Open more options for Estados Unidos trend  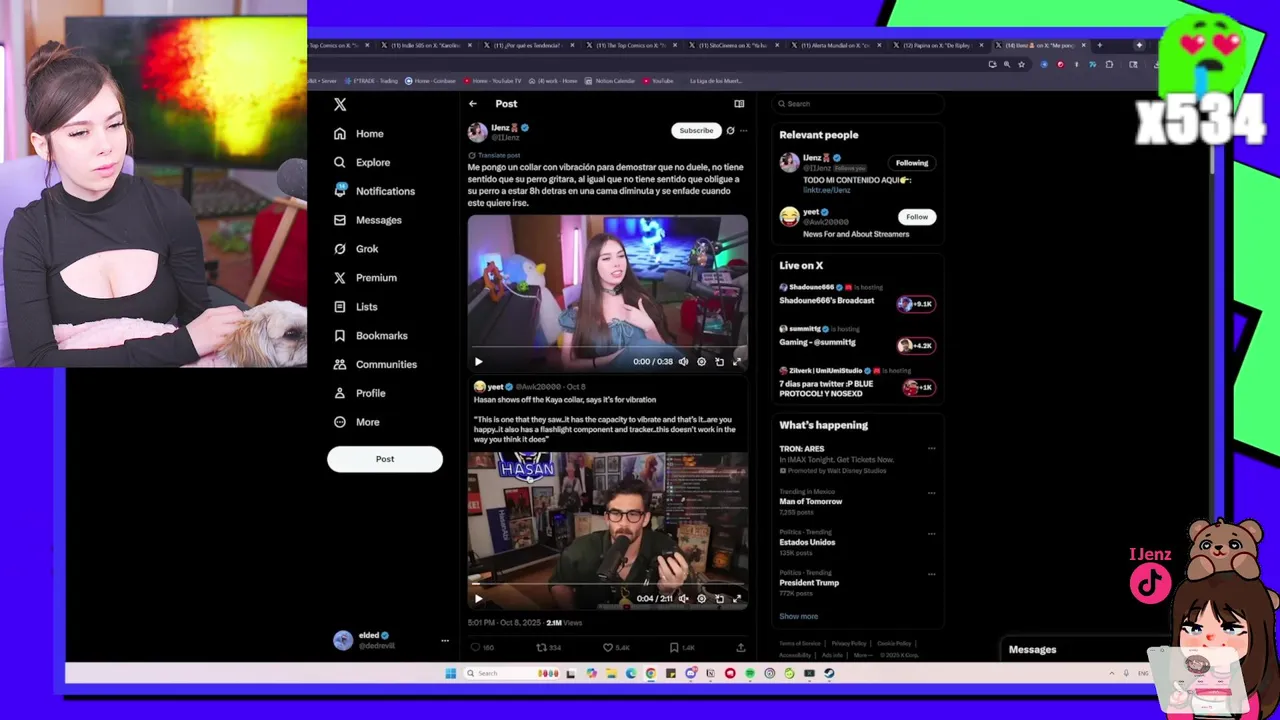pos(931,534)
